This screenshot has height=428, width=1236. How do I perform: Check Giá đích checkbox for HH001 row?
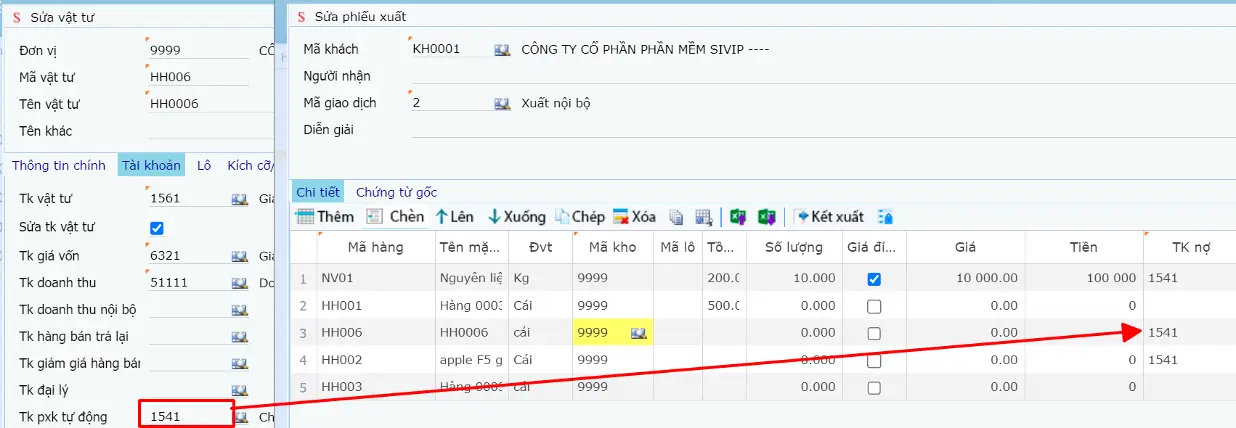874,306
